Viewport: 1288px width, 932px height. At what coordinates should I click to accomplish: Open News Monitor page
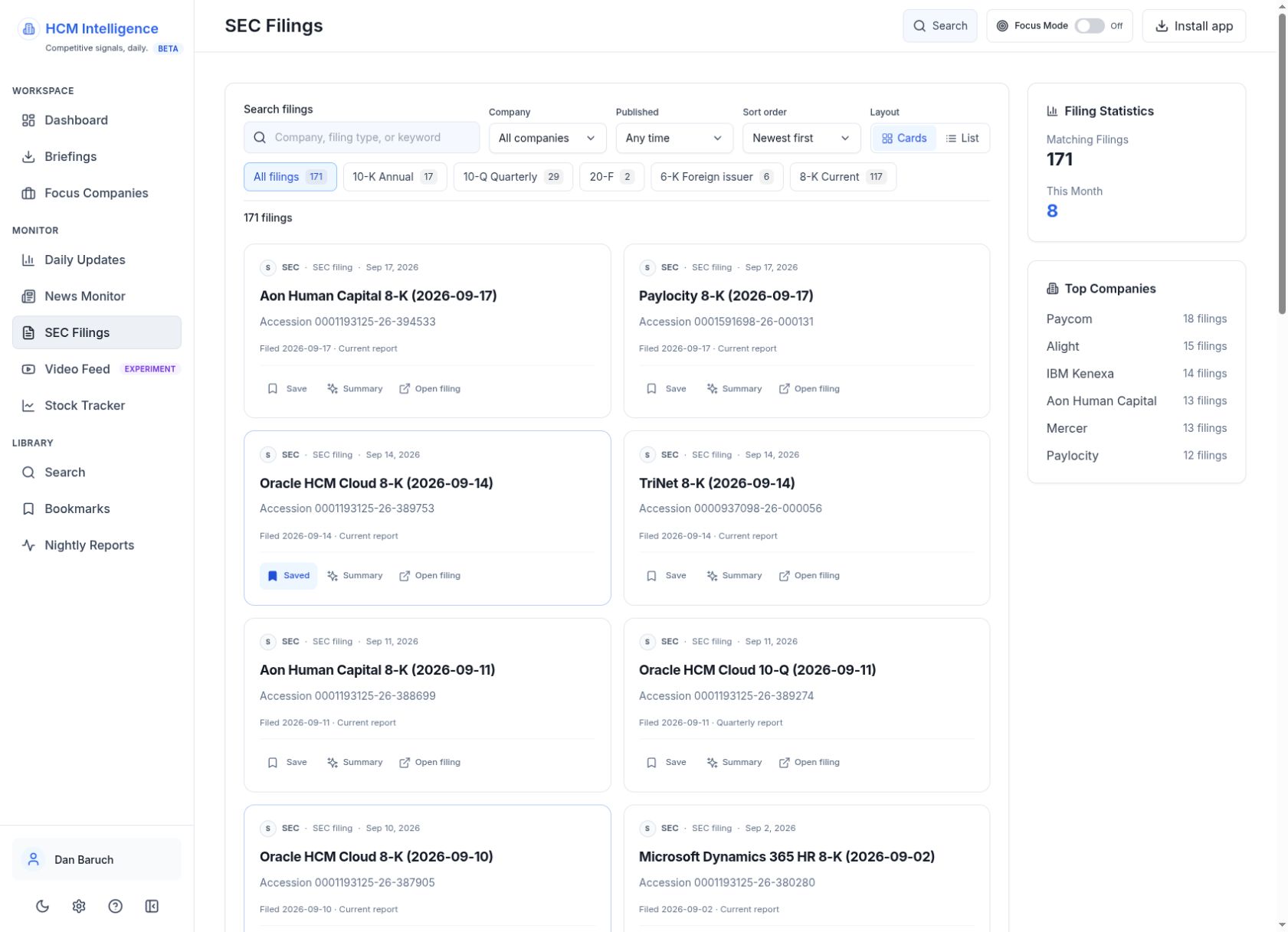[x=97, y=296]
